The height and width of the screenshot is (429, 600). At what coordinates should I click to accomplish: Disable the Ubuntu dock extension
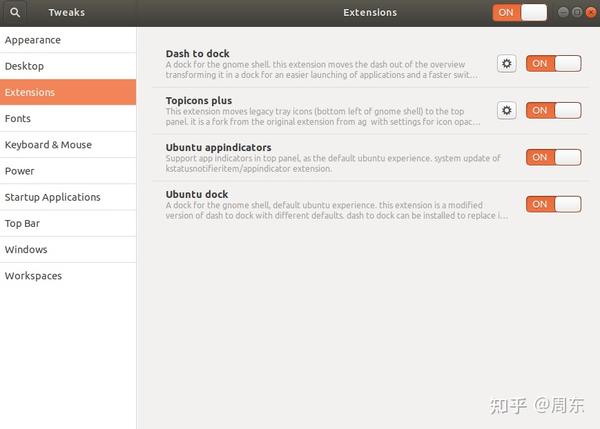pos(553,204)
